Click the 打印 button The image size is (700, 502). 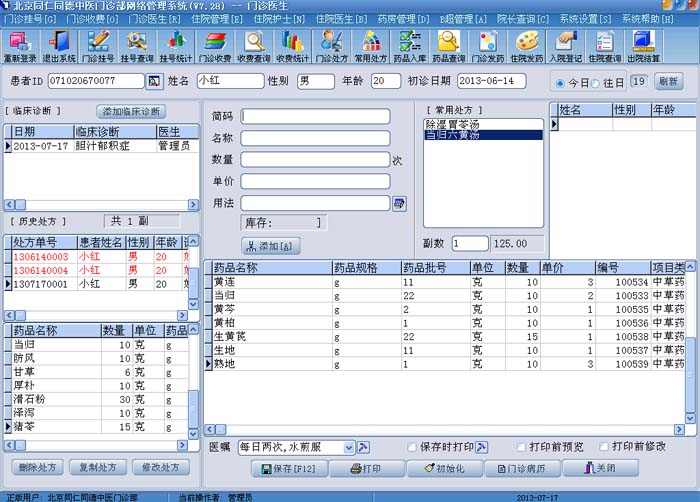click(367, 469)
